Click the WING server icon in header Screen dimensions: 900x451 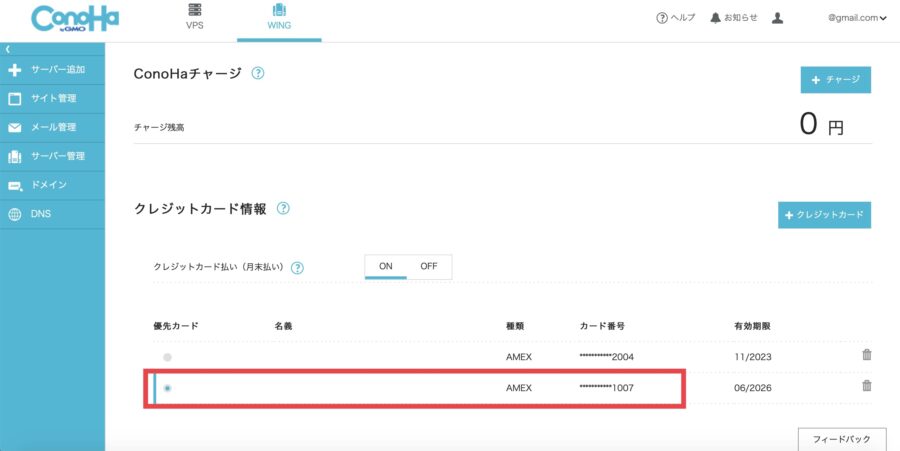279,10
